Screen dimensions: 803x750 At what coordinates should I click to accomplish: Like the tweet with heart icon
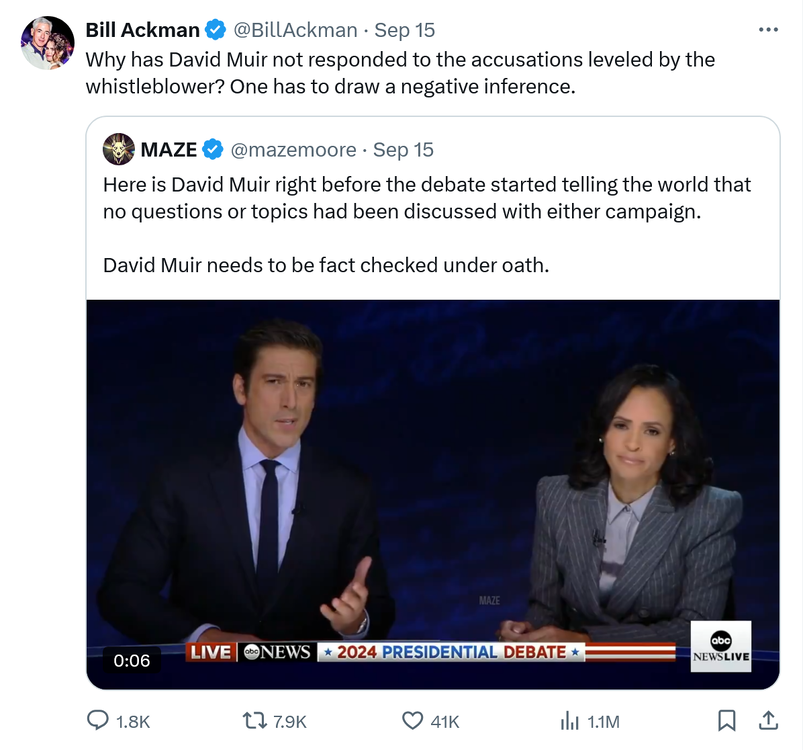[413, 720]
